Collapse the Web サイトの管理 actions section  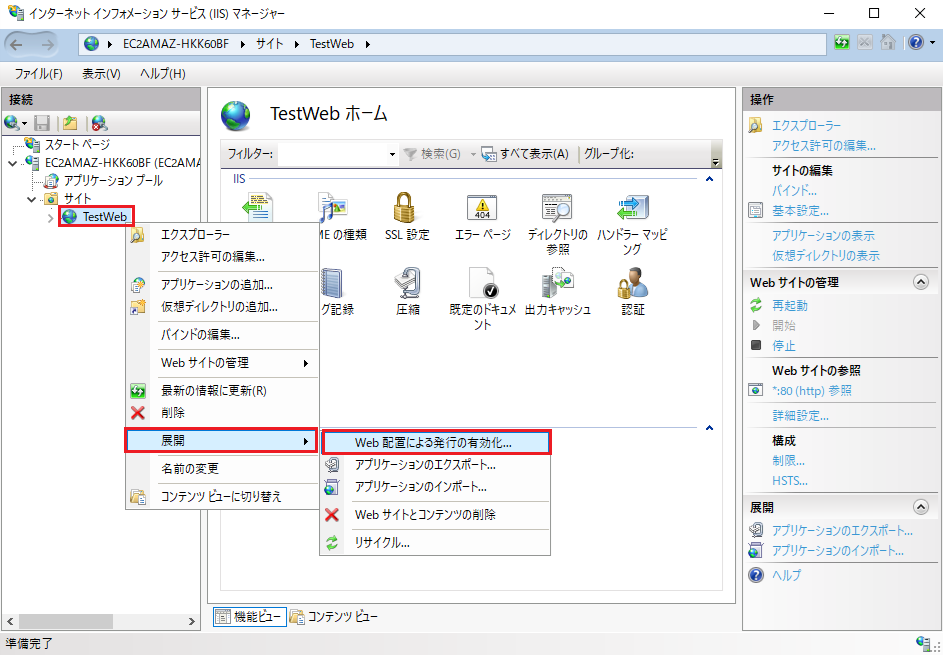920,282
